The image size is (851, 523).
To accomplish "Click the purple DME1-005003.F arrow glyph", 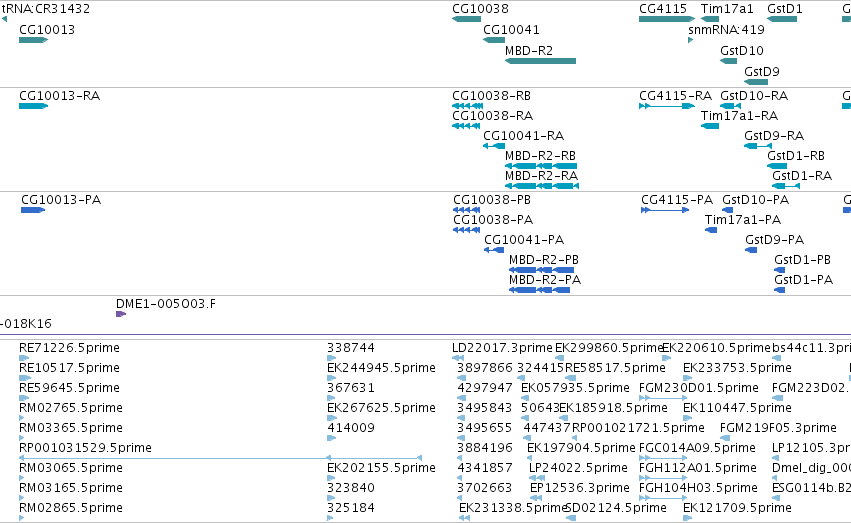I will [121, 314].
